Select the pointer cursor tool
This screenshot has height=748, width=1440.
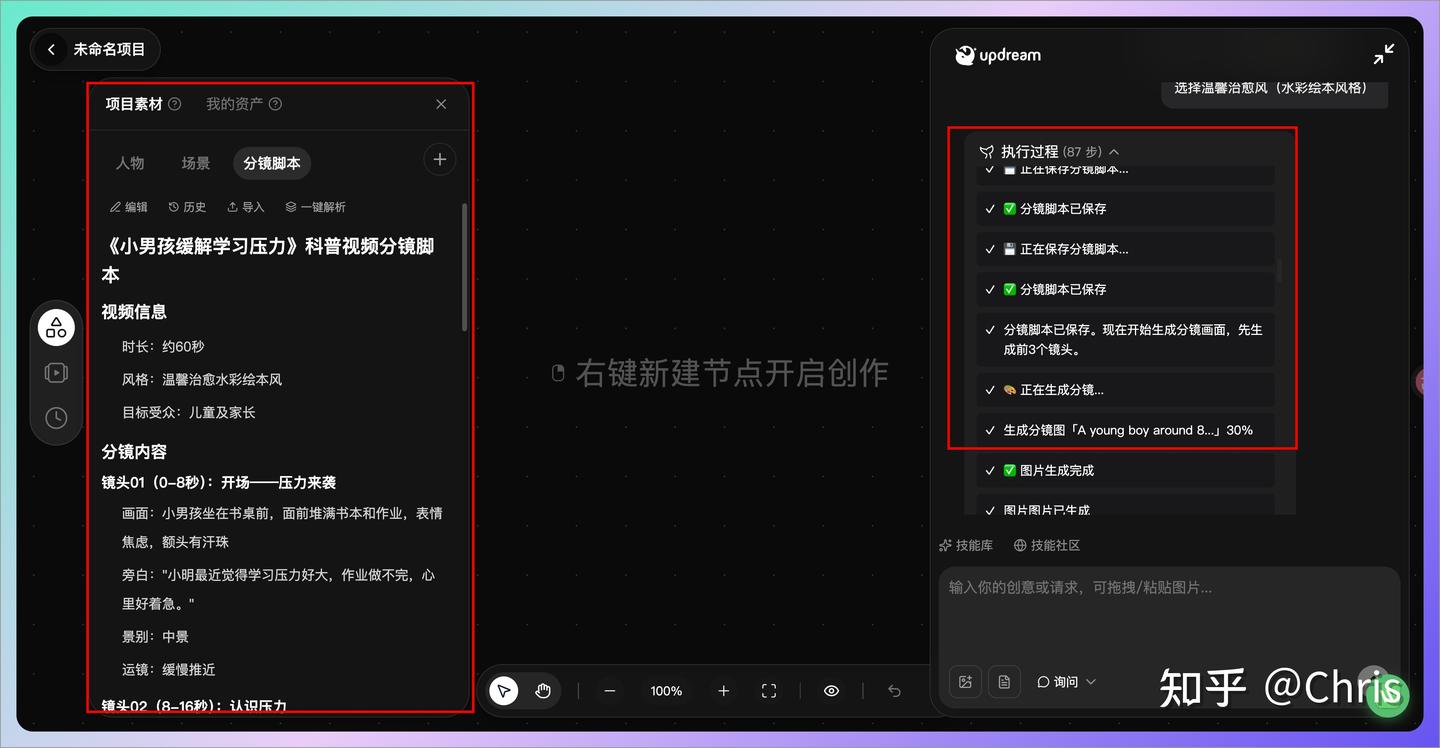pos(504,691)
